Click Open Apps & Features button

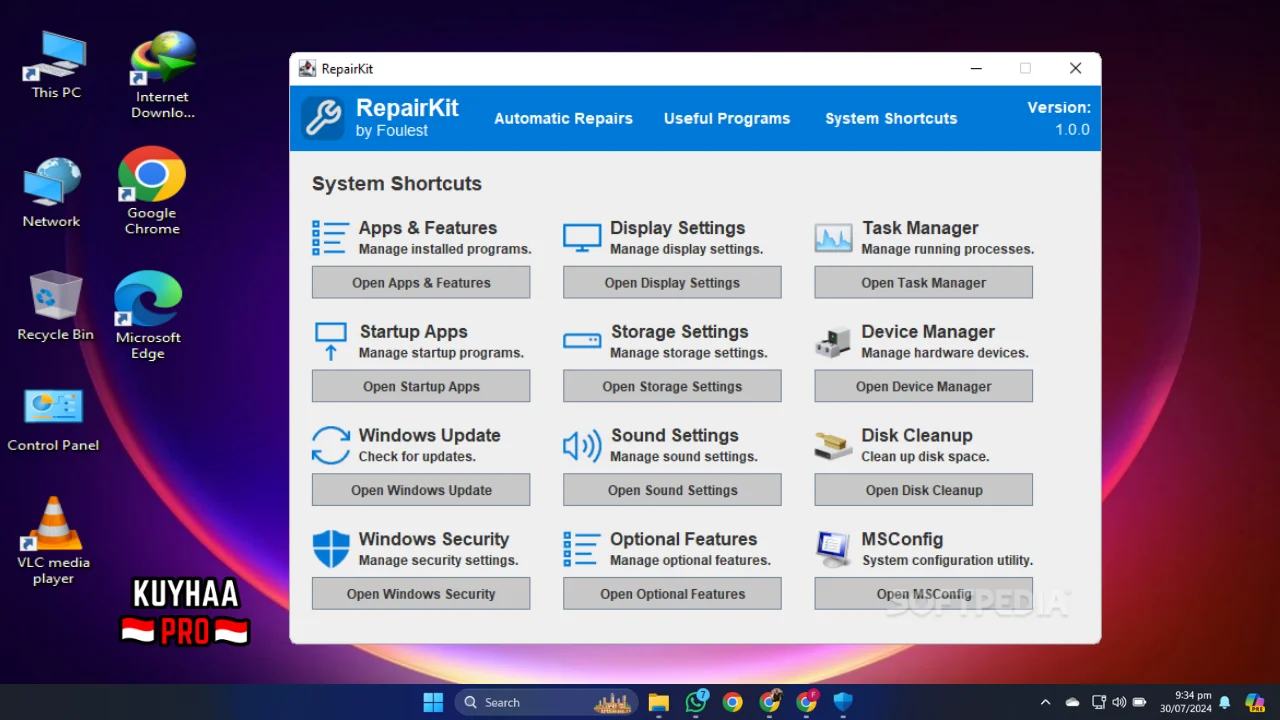coord(421,283)
